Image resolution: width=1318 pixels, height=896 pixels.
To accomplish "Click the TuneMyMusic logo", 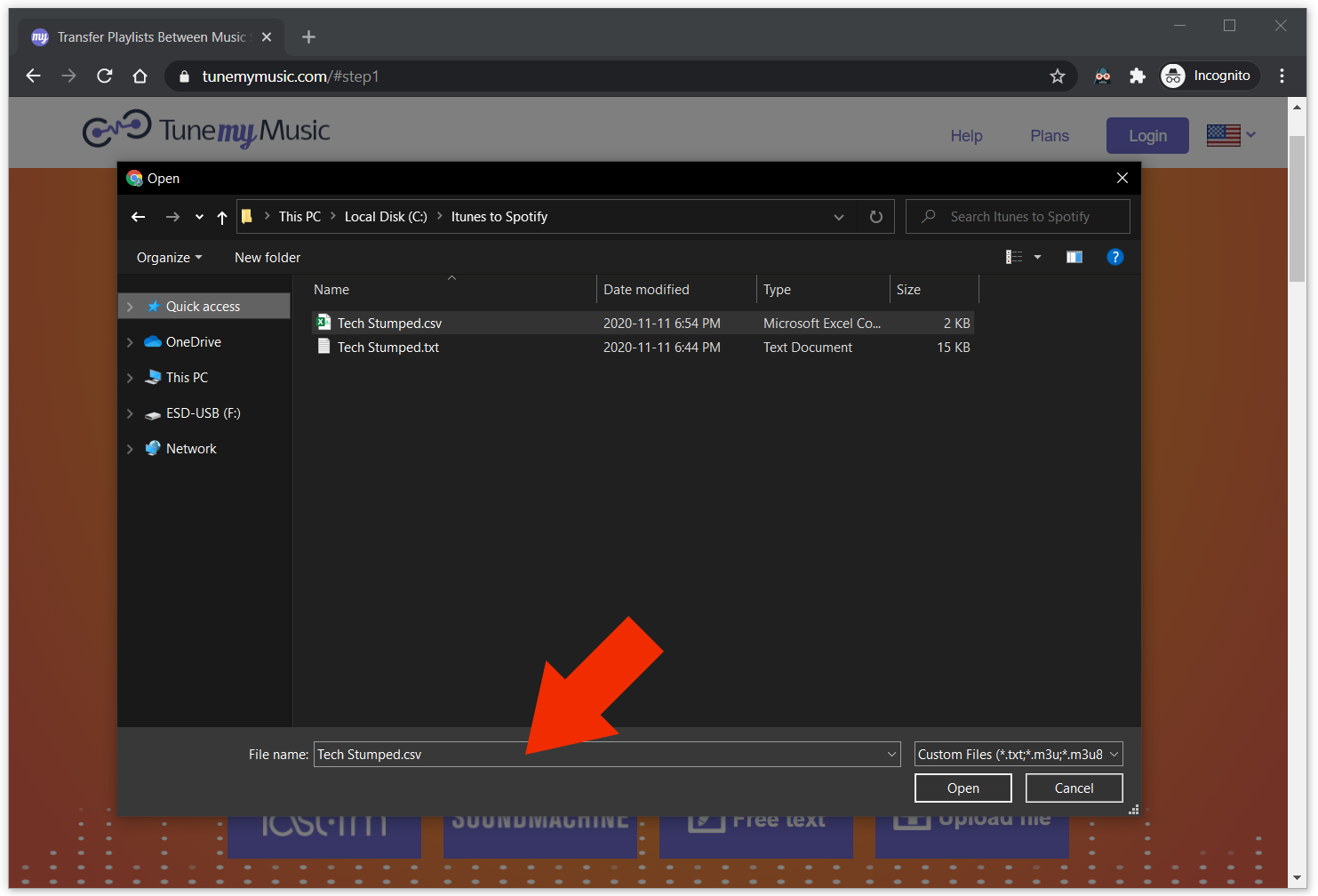I will pyautogui.click(x=206, y=130).
